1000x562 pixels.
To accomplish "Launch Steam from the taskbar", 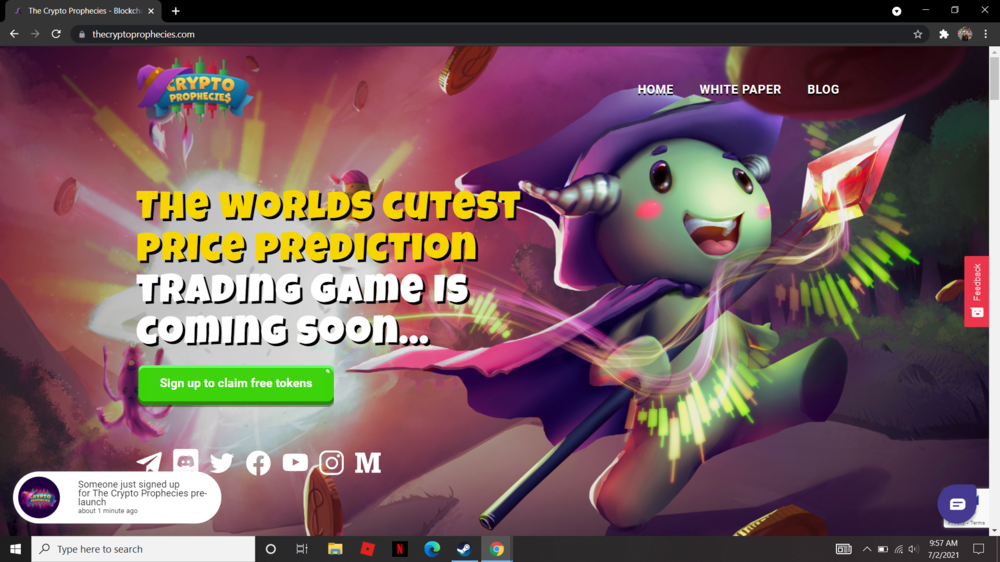I will click(464, 549).
